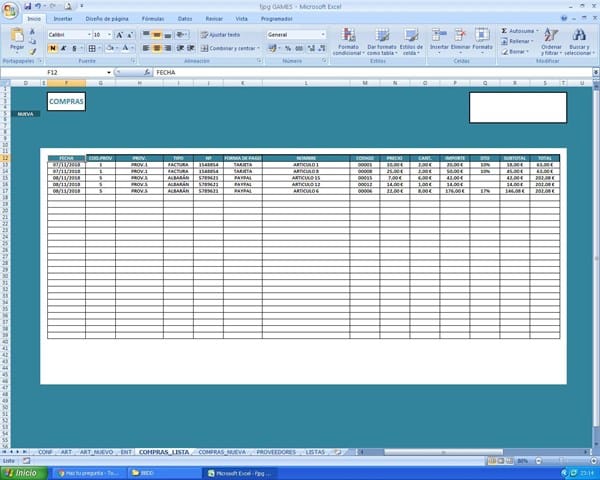Open Ordenar y filtrar menu

pos(551,41)
